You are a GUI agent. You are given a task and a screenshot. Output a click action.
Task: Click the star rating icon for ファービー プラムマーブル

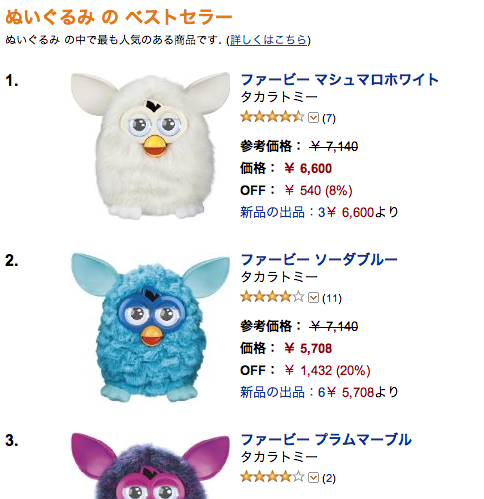272,477
